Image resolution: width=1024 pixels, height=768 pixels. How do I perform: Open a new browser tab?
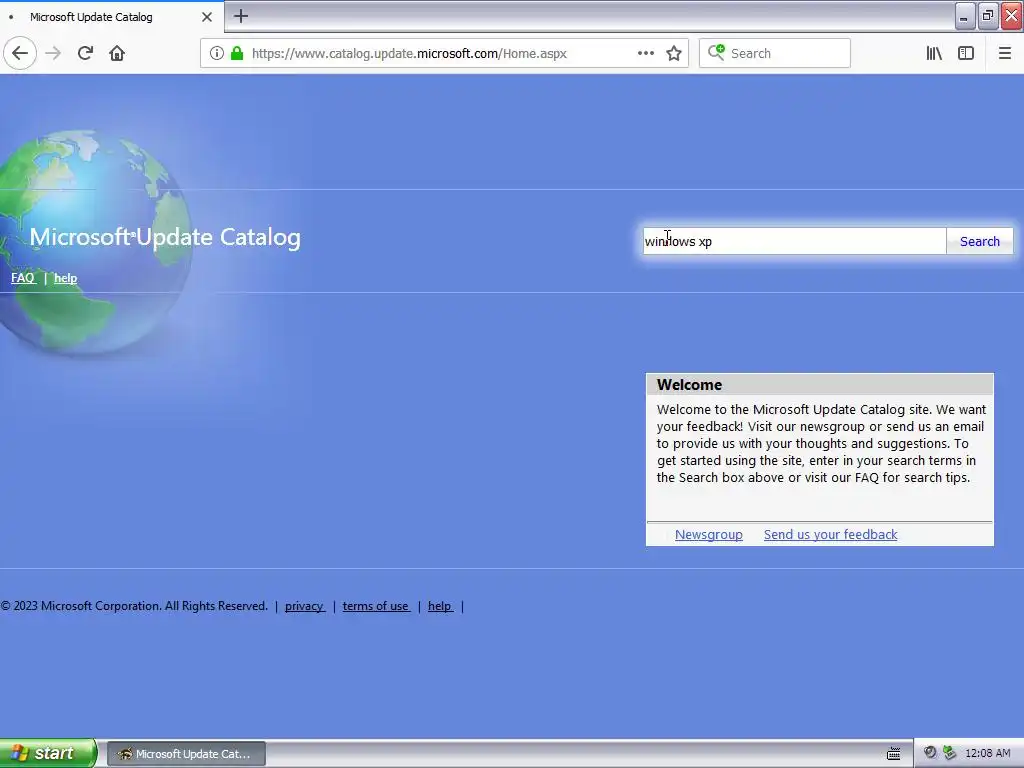(241, 16)
